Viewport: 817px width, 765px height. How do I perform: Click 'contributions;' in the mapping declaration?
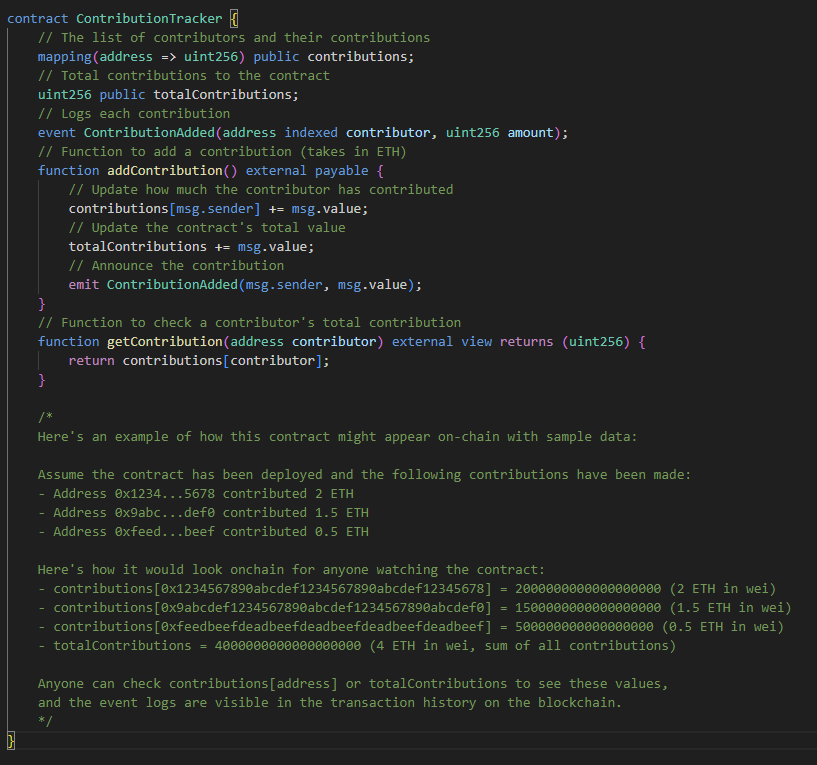pyautogui.click(x=361, y=57)
